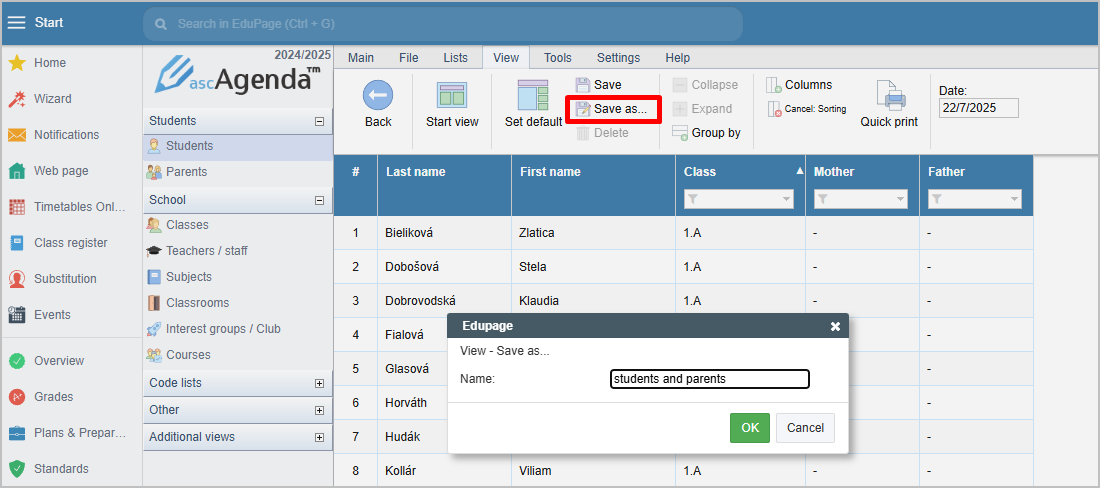
Task: Click the view Name input field
Action: (710, 379)
